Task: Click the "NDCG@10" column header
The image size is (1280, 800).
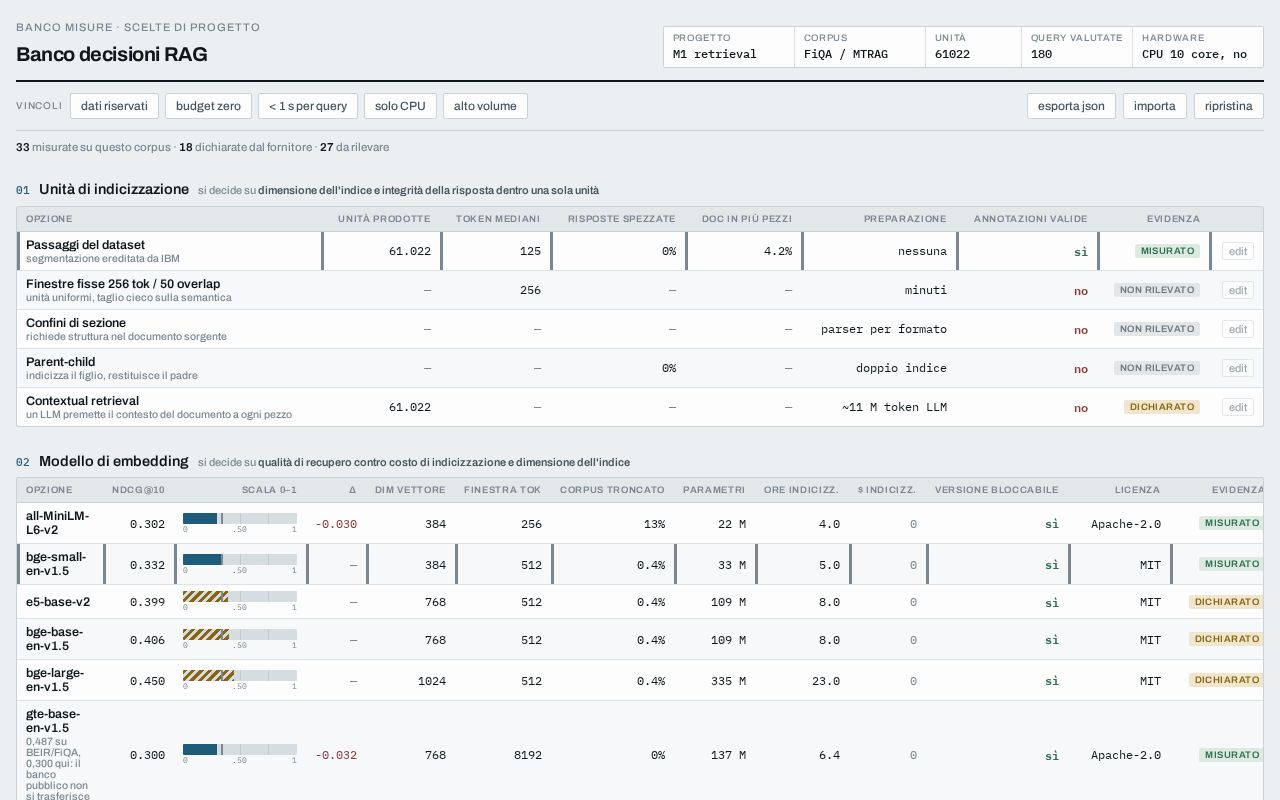Action: point(138,490)
